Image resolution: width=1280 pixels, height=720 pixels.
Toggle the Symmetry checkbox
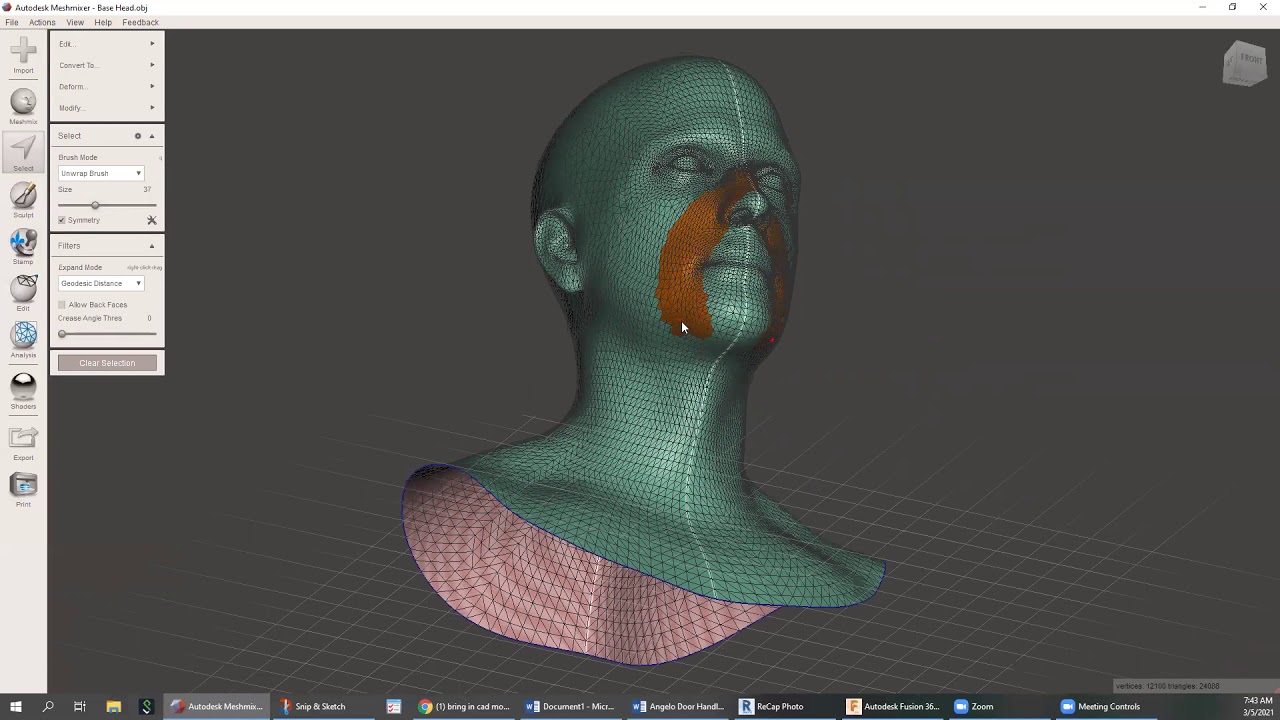click(x=62, y=220)
